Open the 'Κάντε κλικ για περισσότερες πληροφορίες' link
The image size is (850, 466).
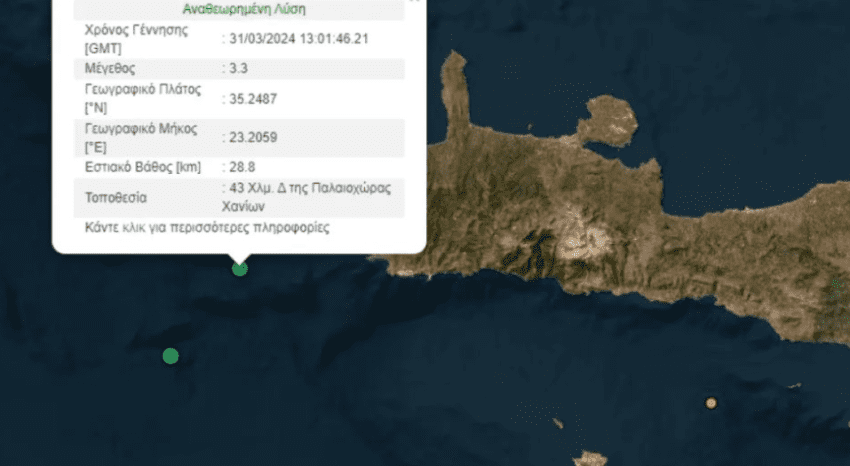coord(208,228)
